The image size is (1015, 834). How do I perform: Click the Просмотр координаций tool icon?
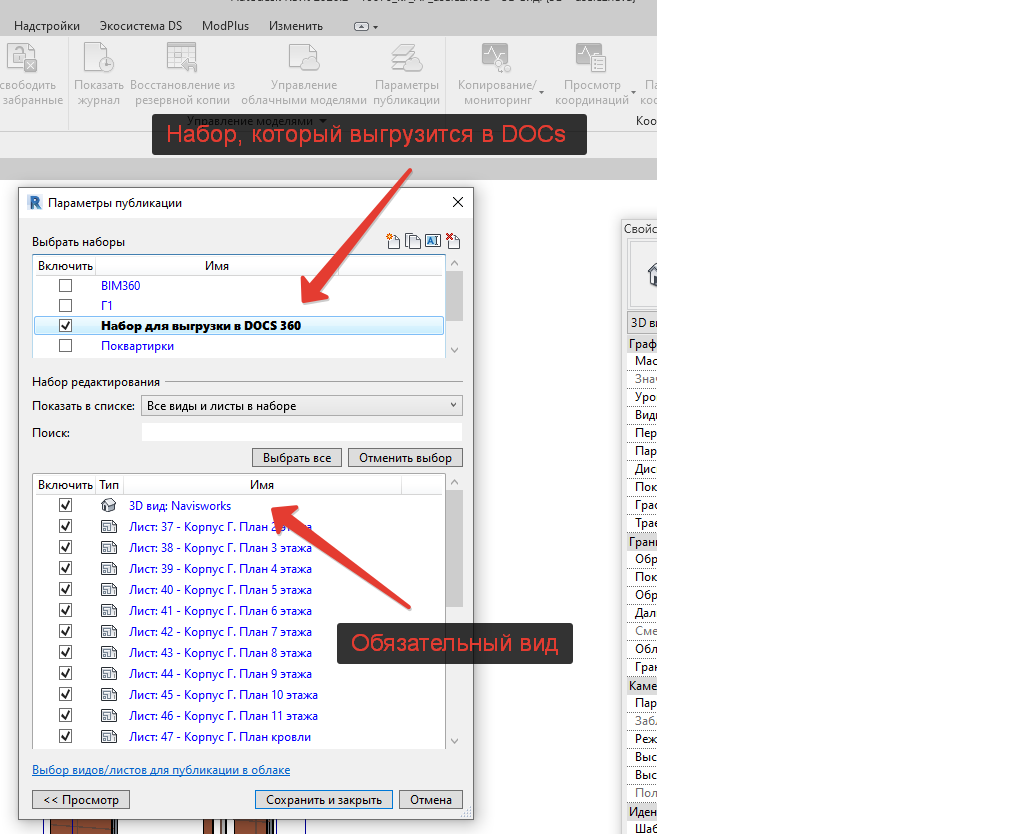click(x=591, y=57)
